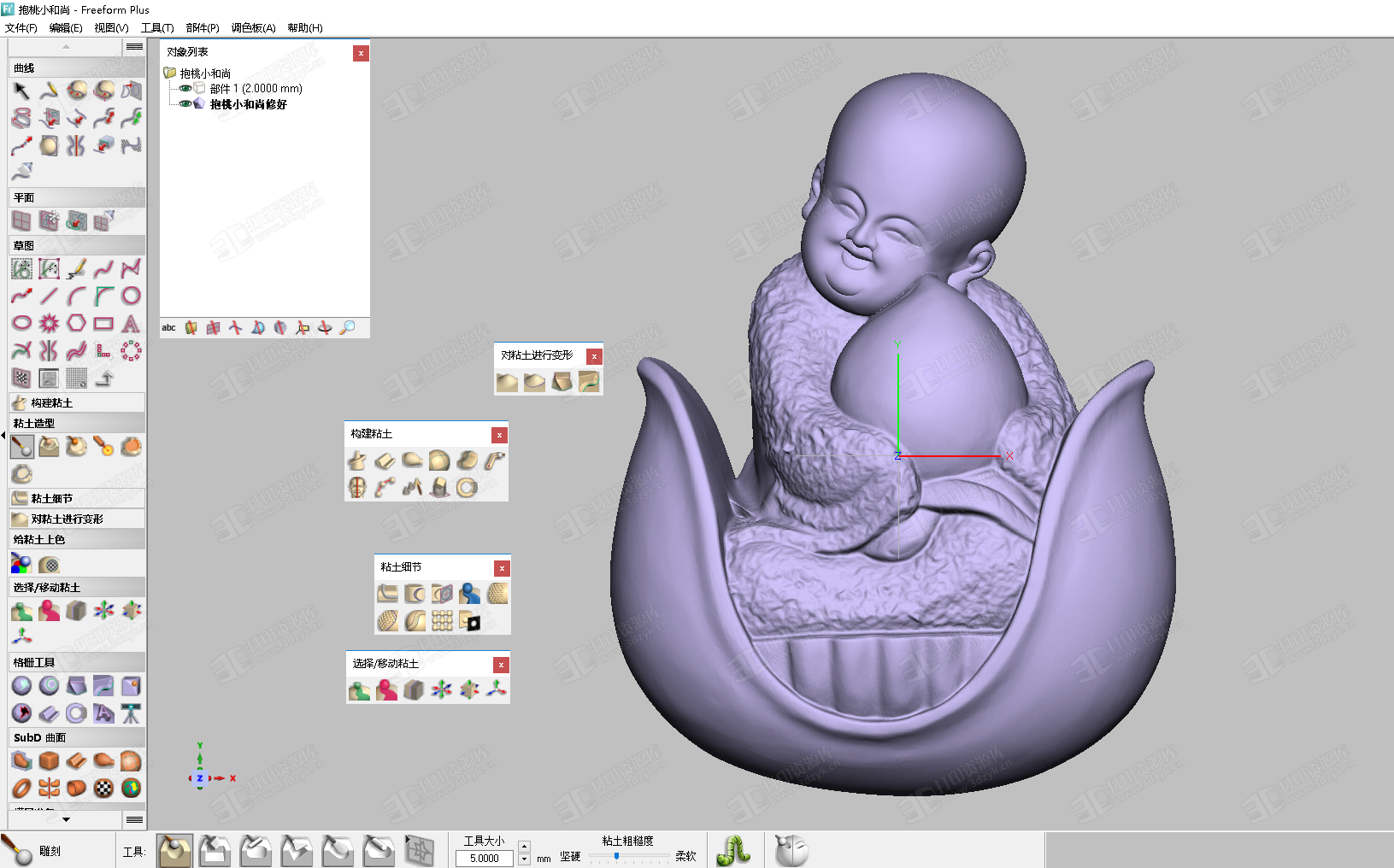The width and height of the screenshot is (1394, 868).
Task: Toggle the crossed-out cone filter in 对象列表
Action: tap(257, 328)
